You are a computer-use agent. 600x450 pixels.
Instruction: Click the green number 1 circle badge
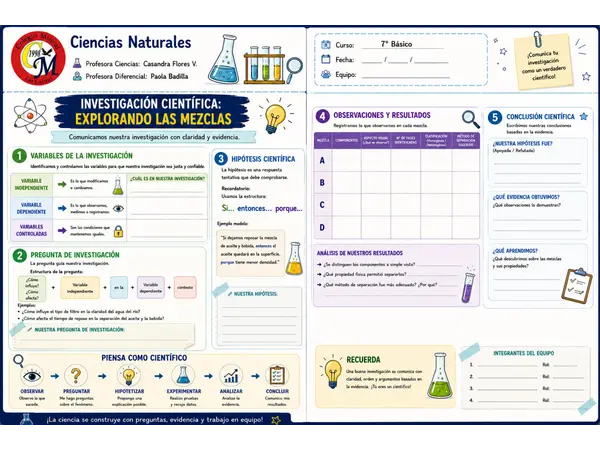[19, 156]
